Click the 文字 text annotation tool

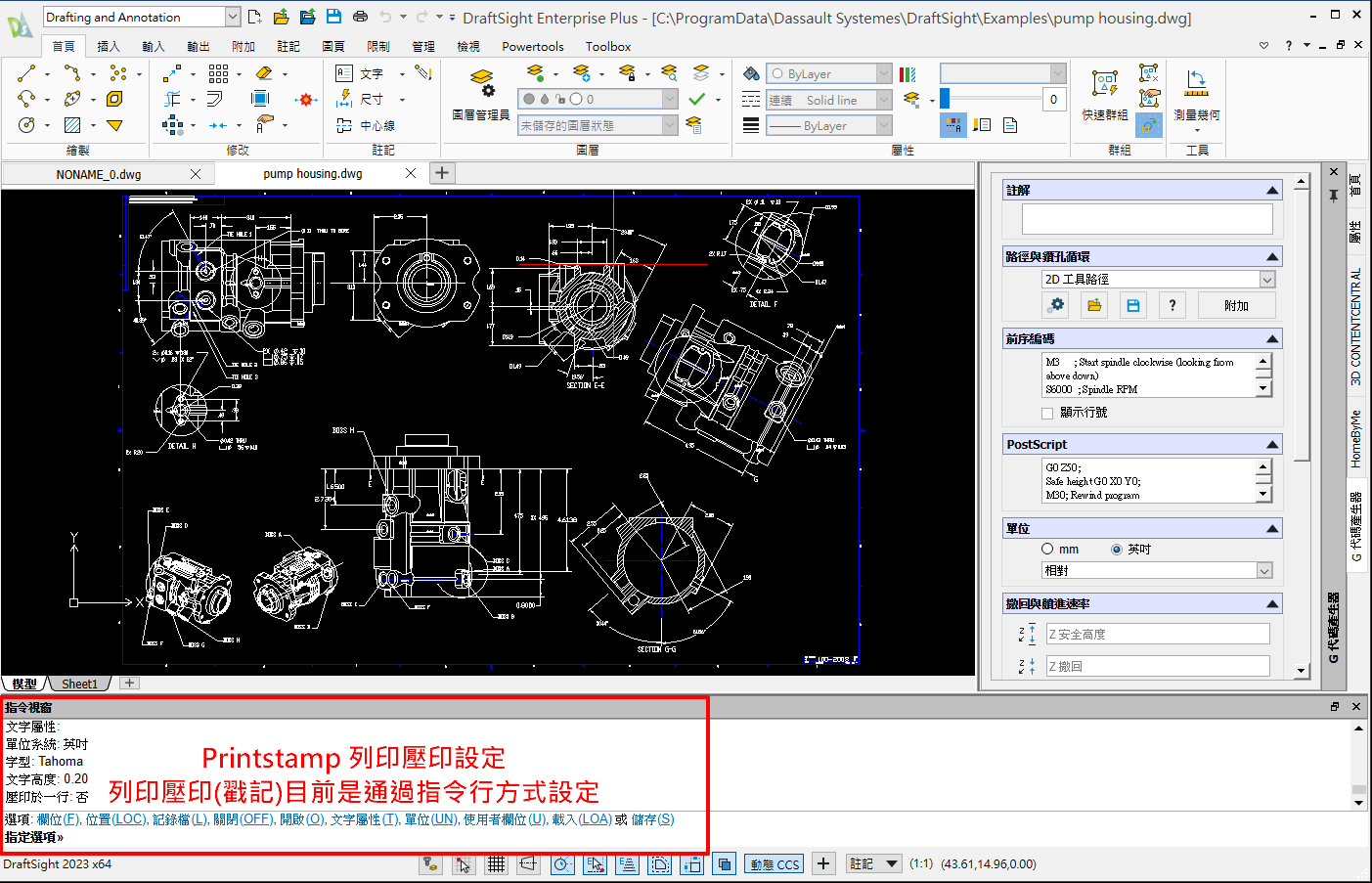(360, 73)
